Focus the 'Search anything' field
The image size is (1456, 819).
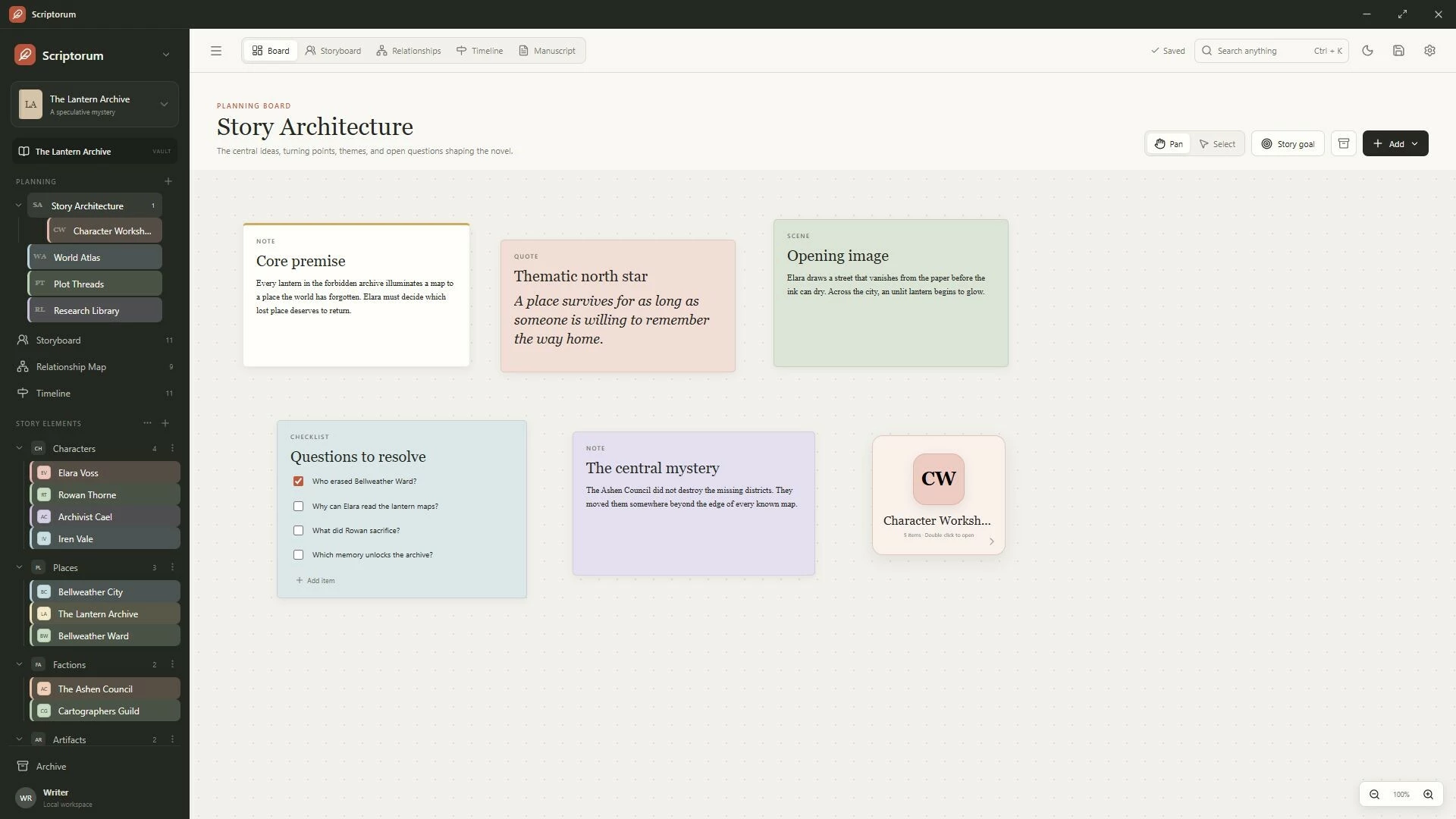pos(1271,51)
